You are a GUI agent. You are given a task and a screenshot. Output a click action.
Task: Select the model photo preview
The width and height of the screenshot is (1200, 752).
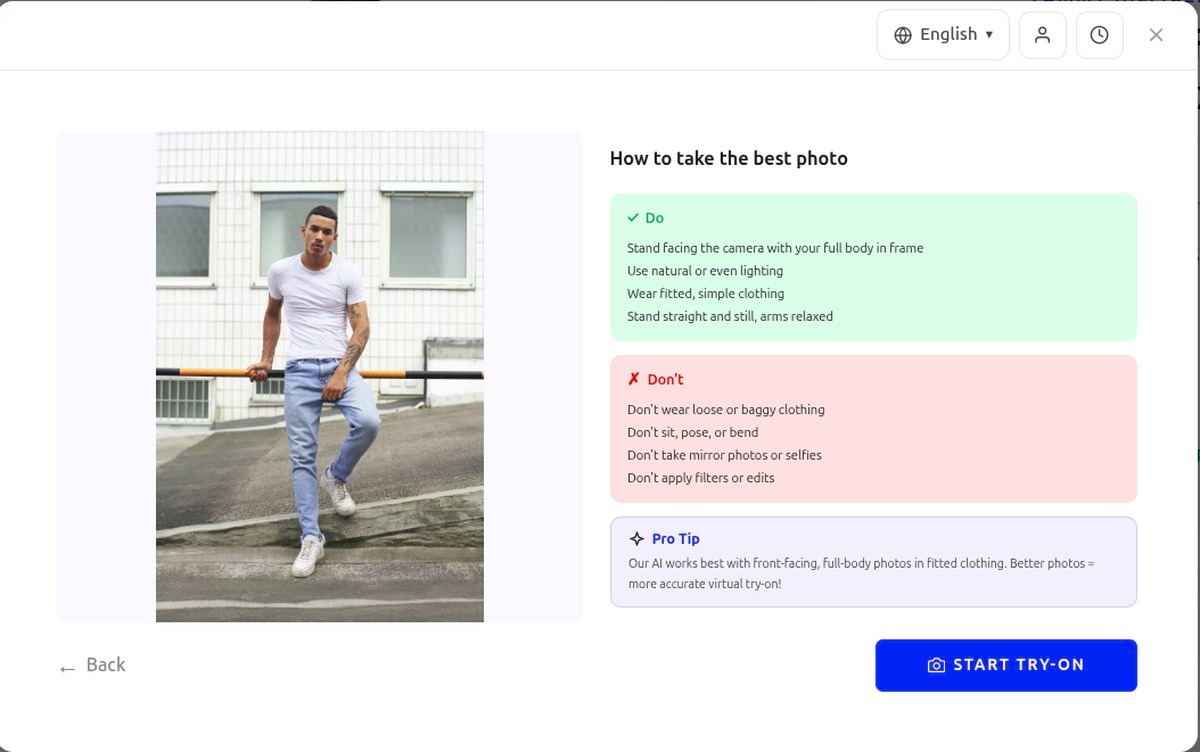pyautogui.click(x=319, y=376)
